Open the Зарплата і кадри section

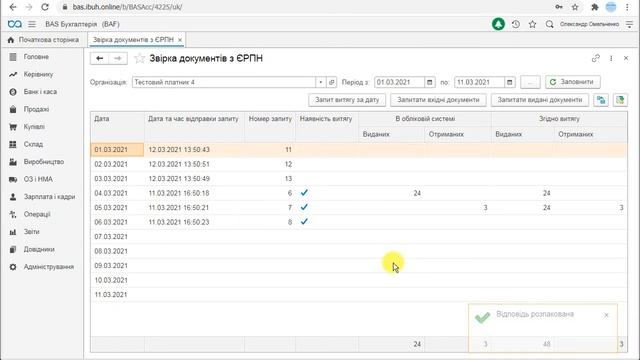[49, 197]
